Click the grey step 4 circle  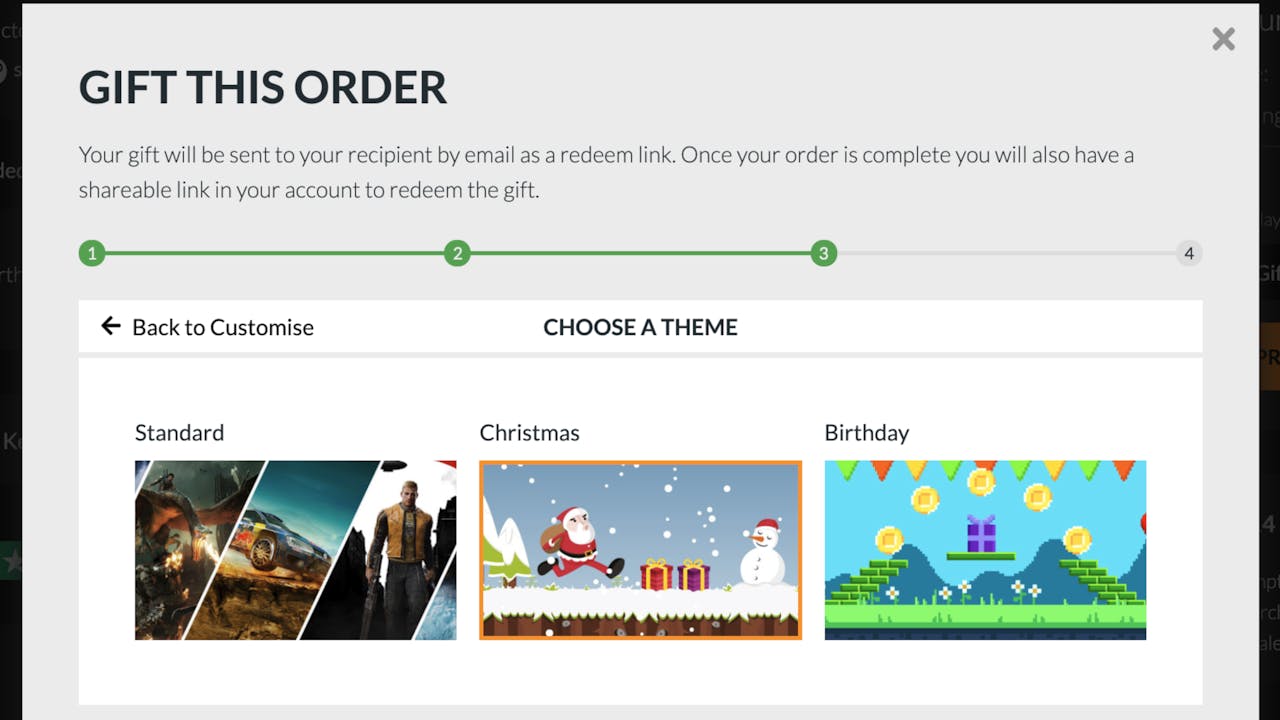click(x=1189, y=253)
